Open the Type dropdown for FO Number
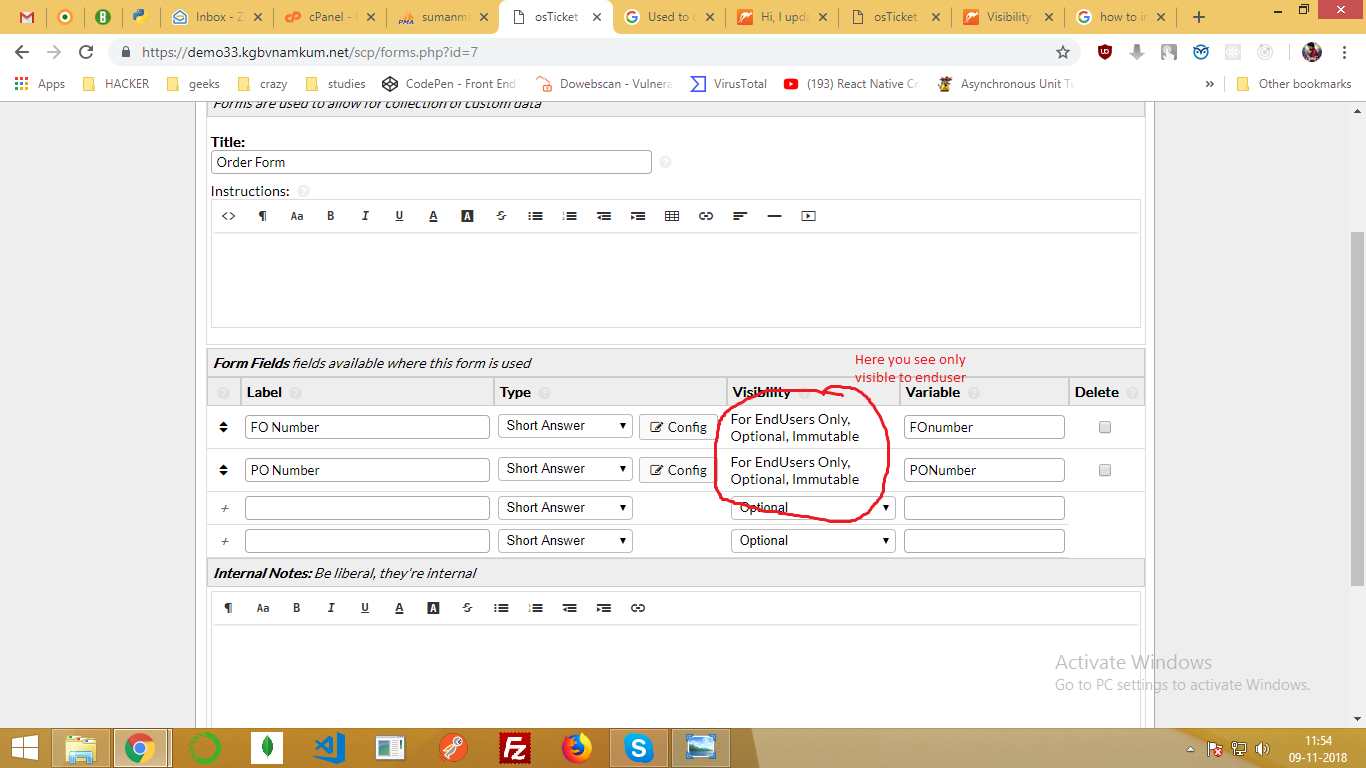The width and height of the screenshot is (1366, 768). [x=565, y=425]
